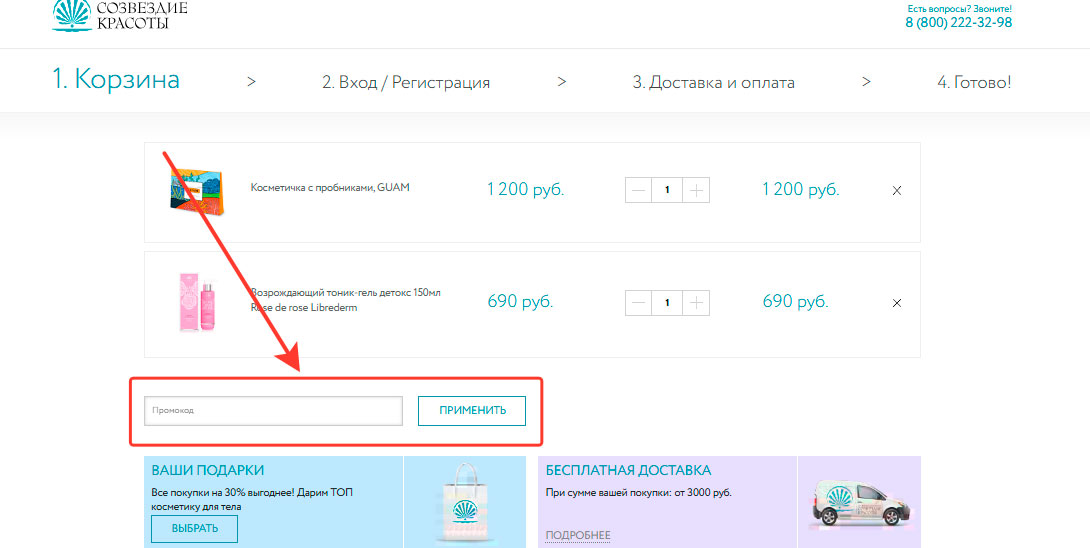Screen dimensions: 1090x548
Task: Apply promo code with ПРИМЕНИТЬ button
Action: coord(472,411)
